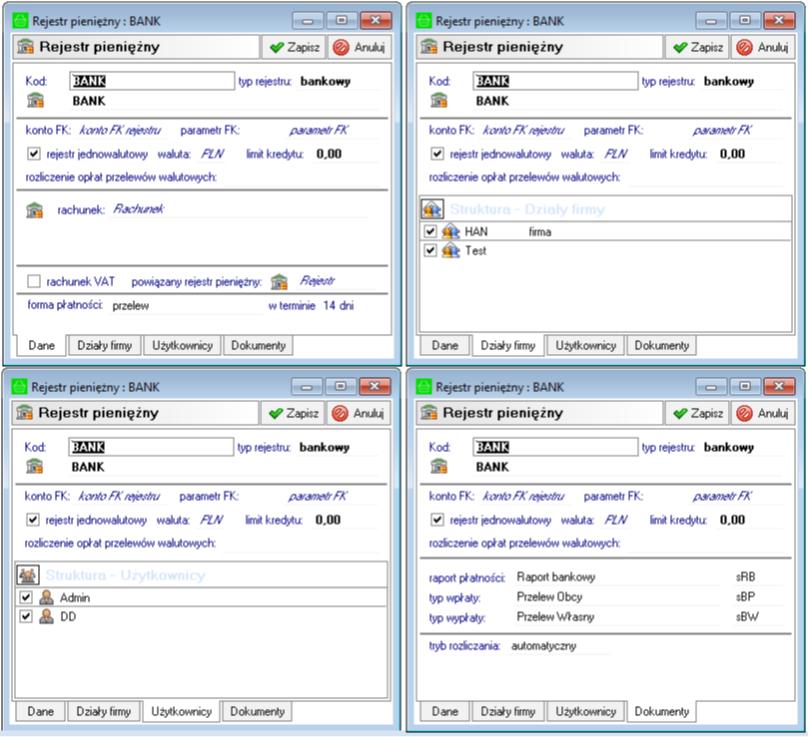
Task: Click the blue Rachunek link
Action: coord(138,210)
